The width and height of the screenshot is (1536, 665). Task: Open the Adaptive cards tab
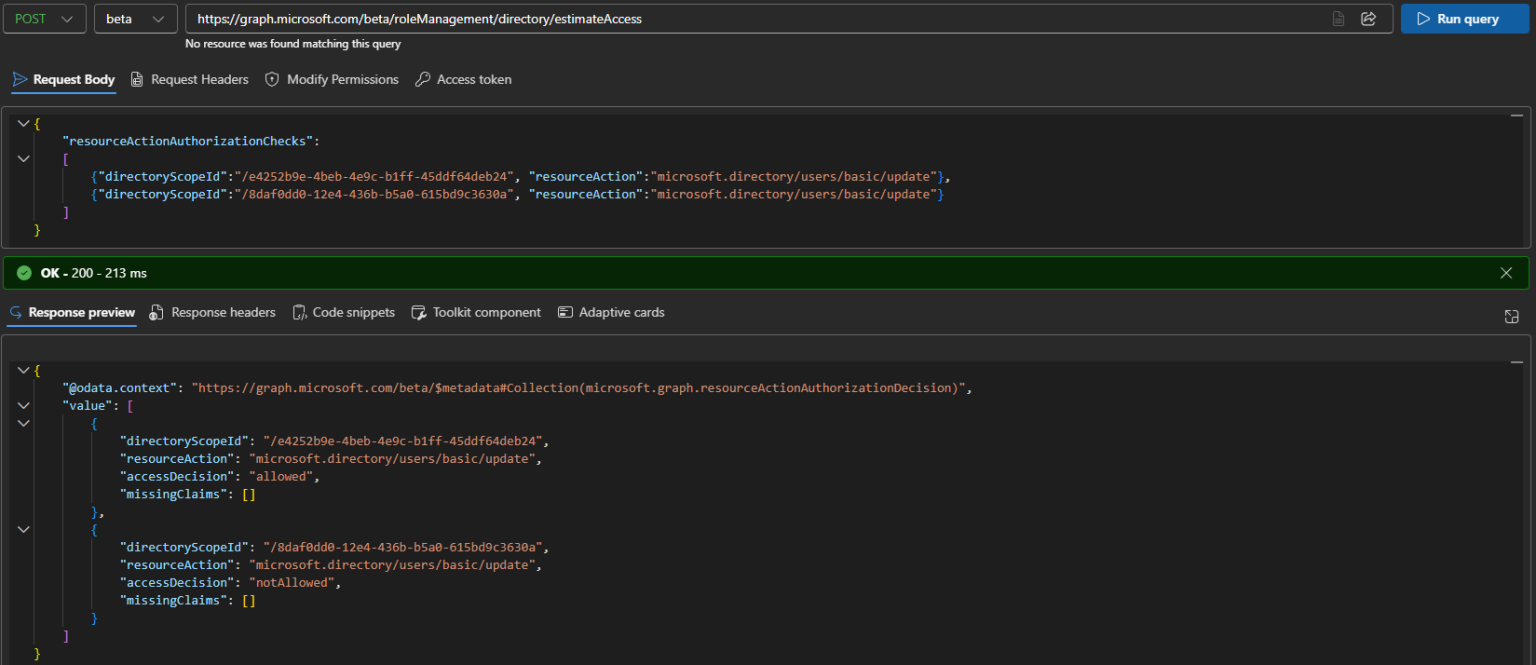(611, 313)
